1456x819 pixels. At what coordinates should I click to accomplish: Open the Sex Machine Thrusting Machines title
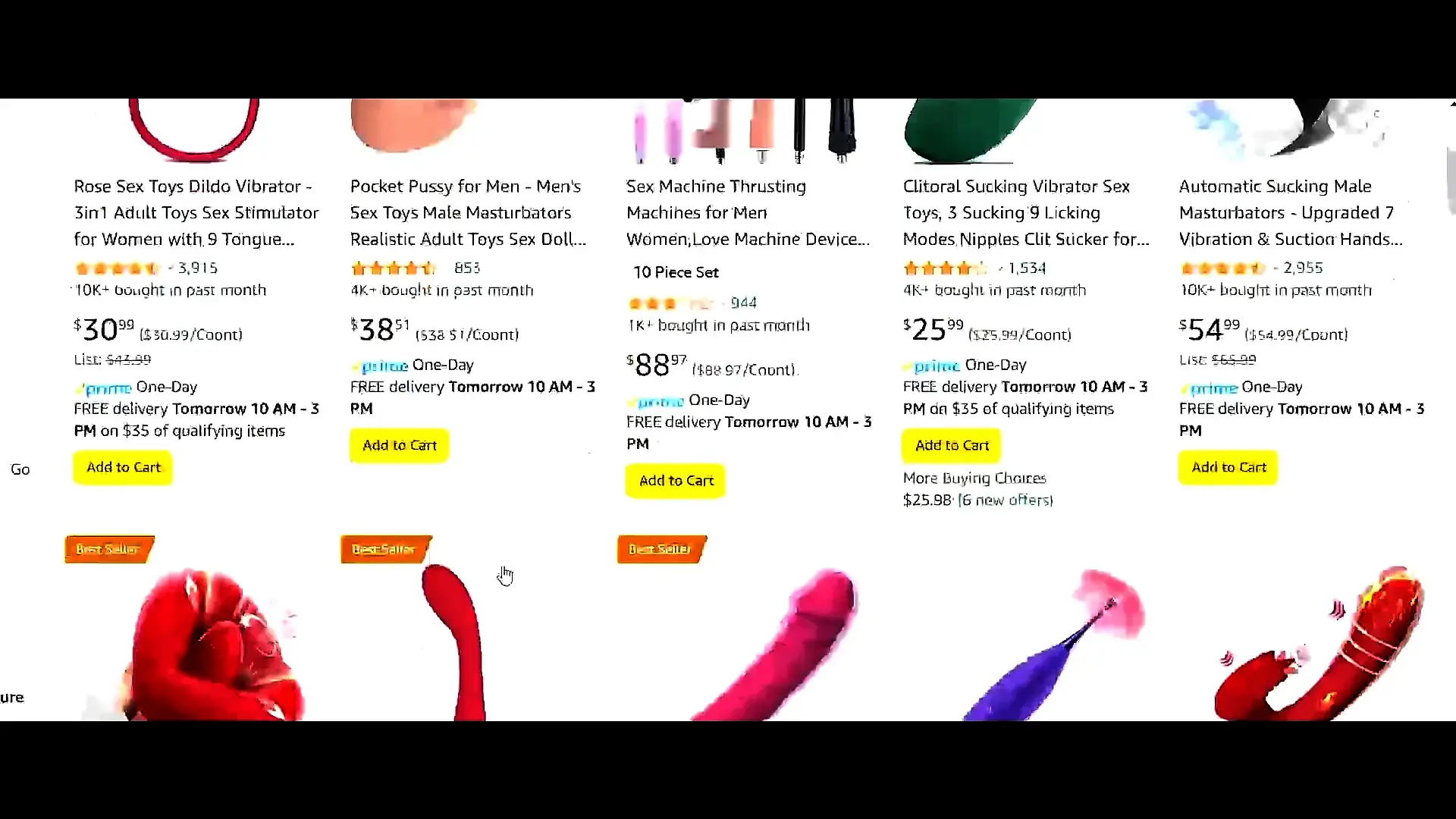click(x=748, y=213)
